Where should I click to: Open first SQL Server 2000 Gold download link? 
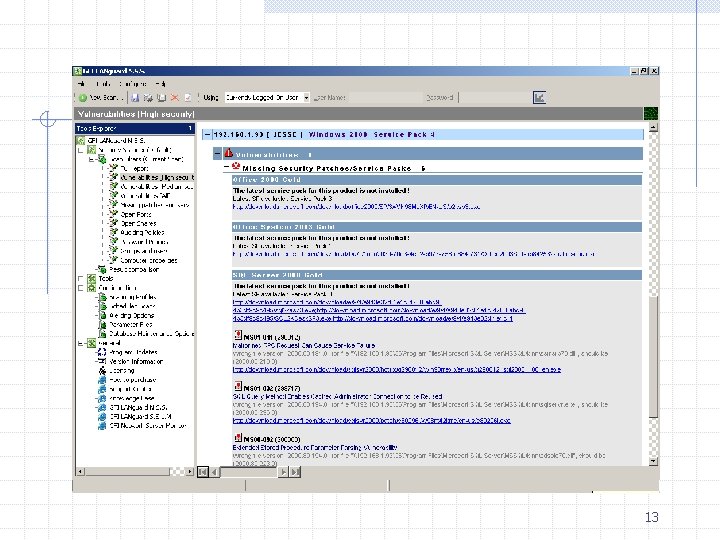pyautogui.click(x=337, y=302)
